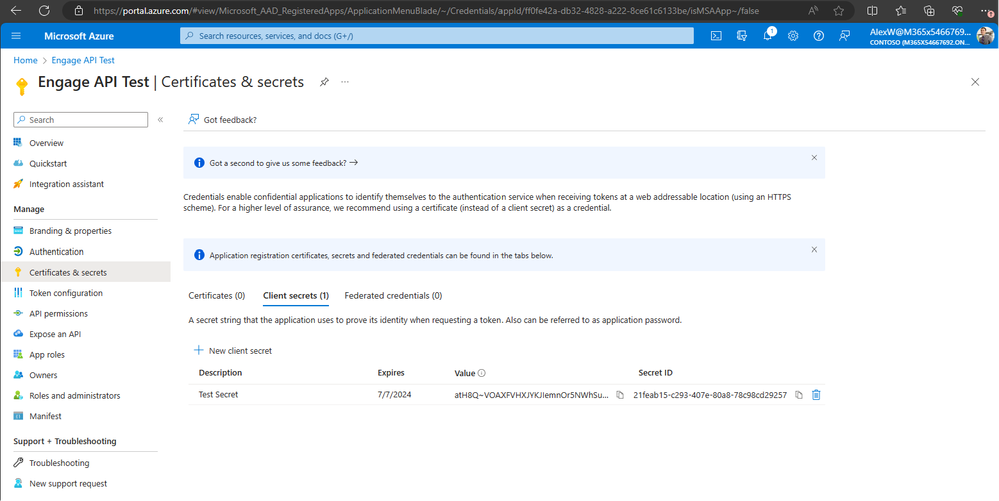Image resolution: width=999 pixels, height=501 pixels.
Task: Collapse the left navigation menu
Action: (161, 120)
